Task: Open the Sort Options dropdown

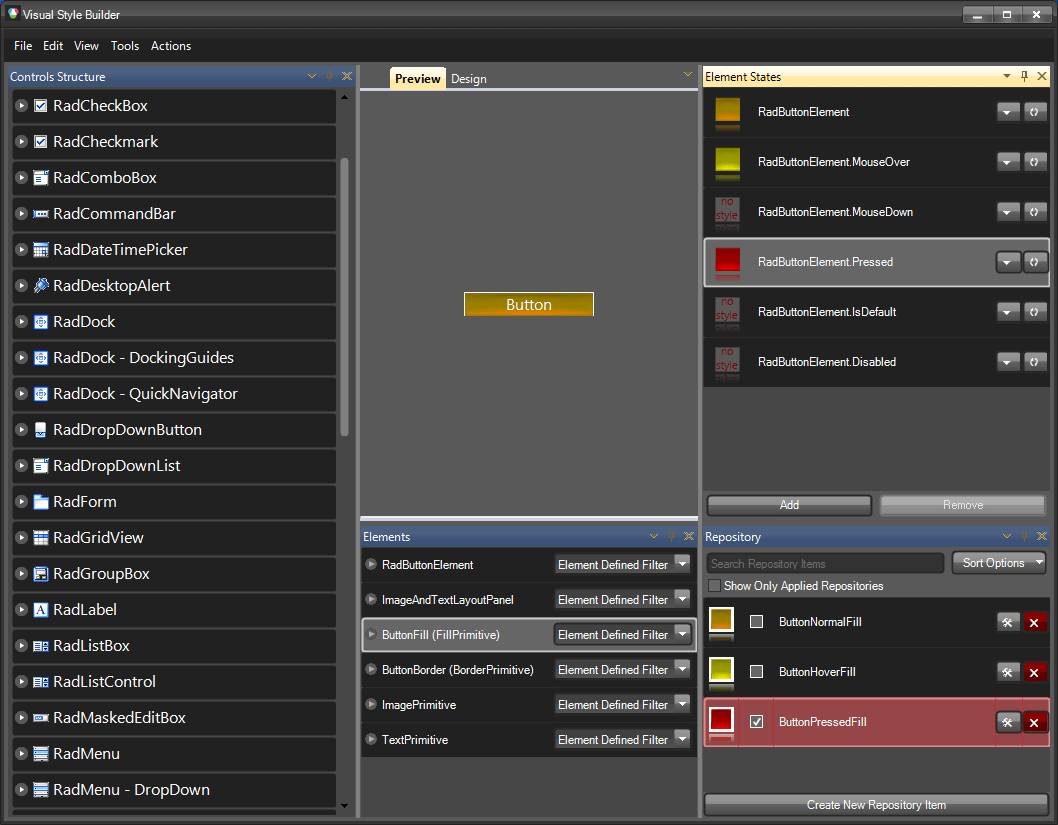Action: tap(999, 562)
